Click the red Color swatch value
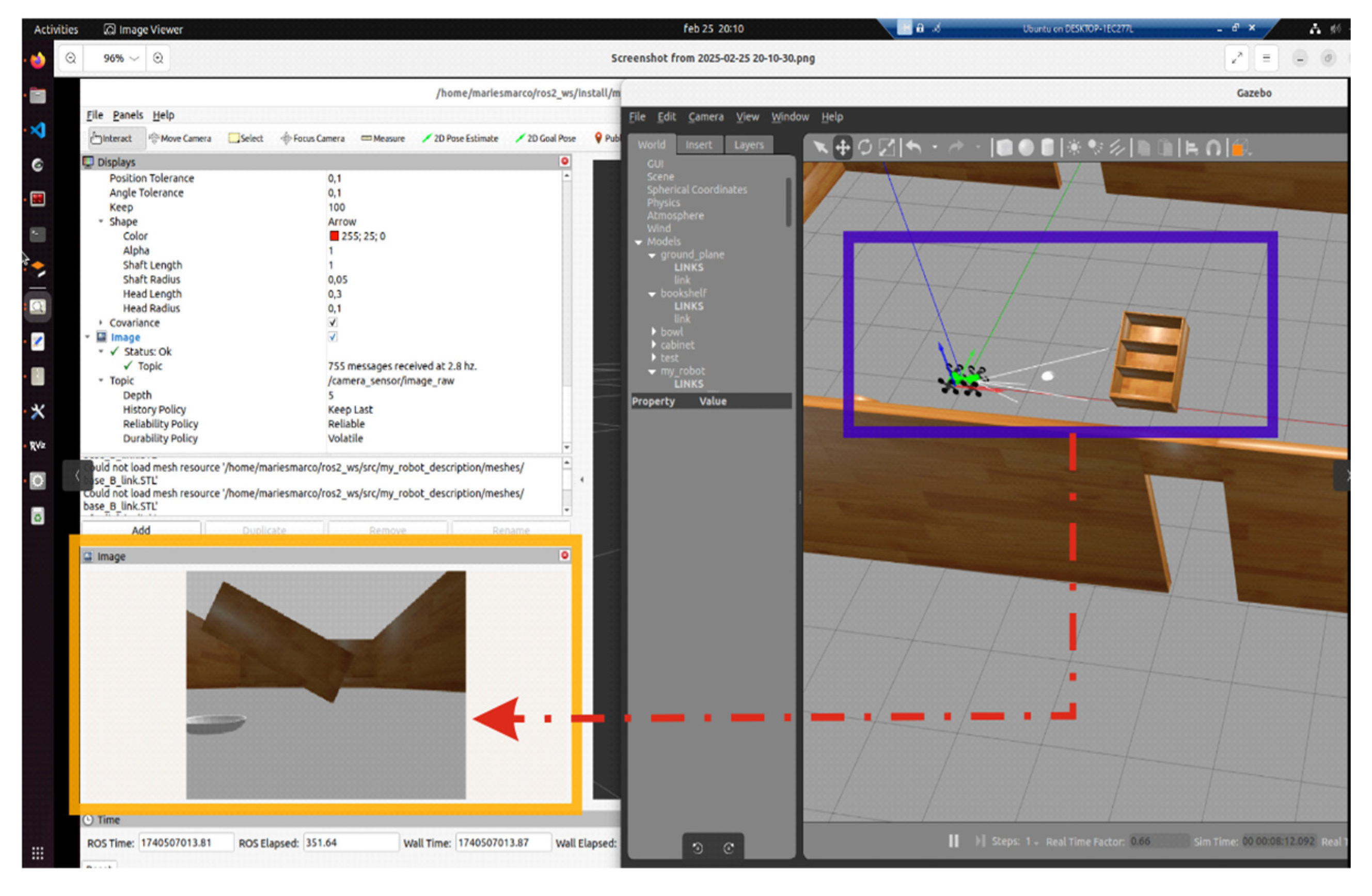Screen dimensions: 1372x896 point(334,236)
